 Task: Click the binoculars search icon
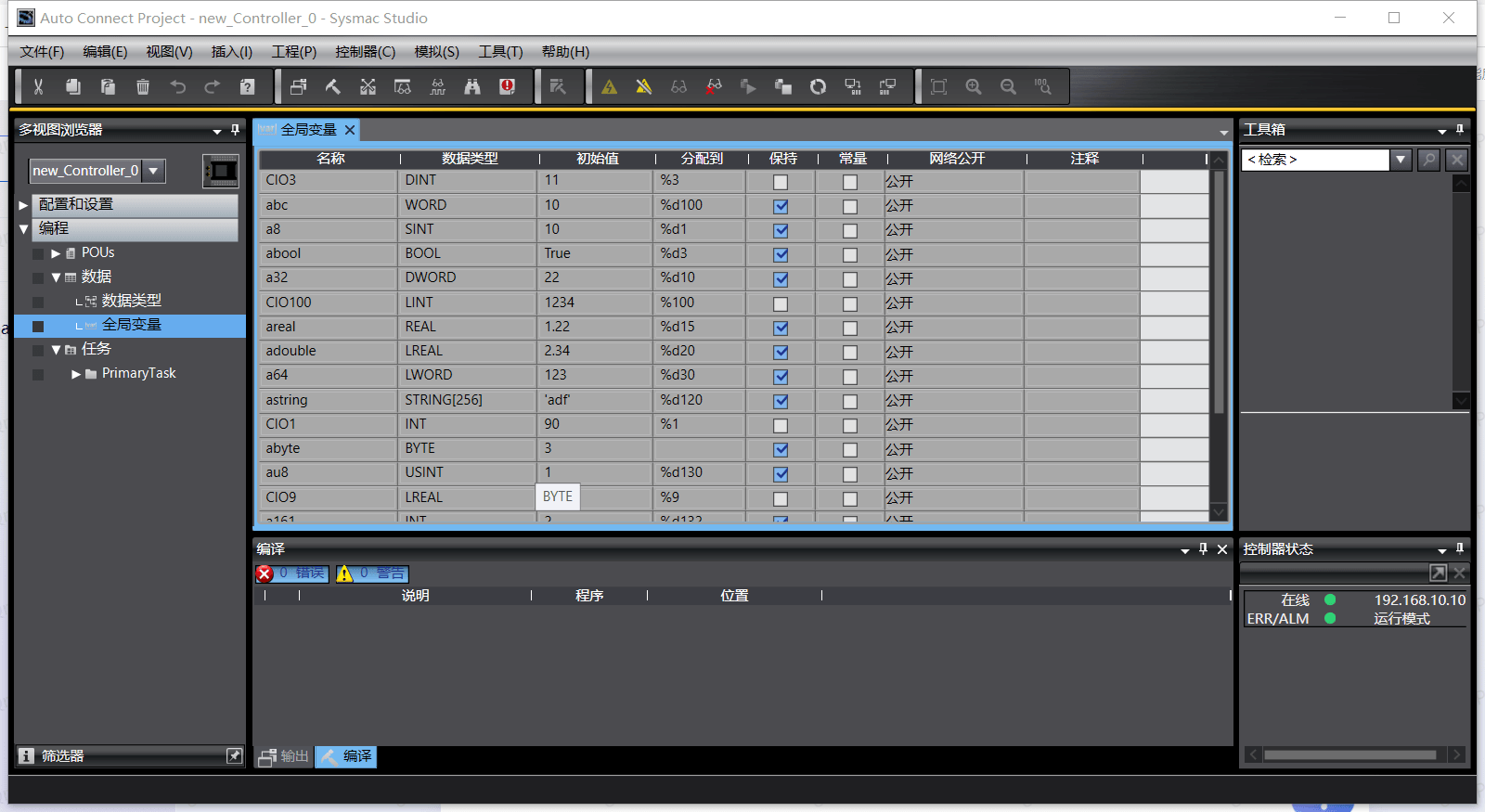(x=472, y=86)
